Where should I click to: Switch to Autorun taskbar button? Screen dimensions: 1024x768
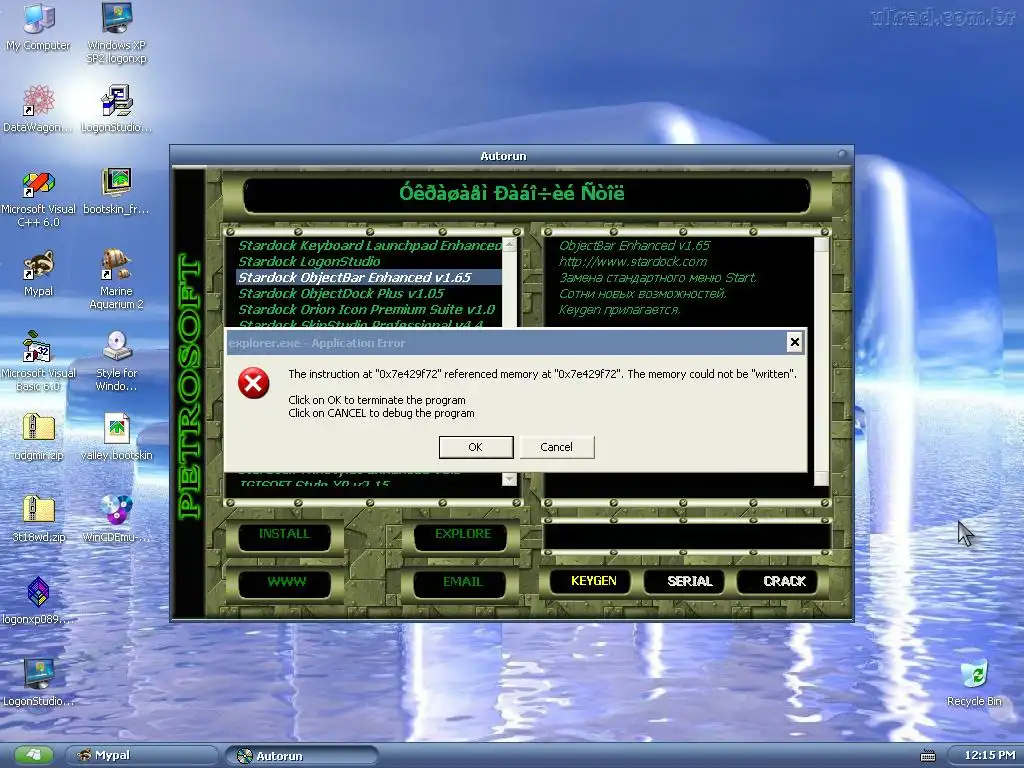pos(302,756)
